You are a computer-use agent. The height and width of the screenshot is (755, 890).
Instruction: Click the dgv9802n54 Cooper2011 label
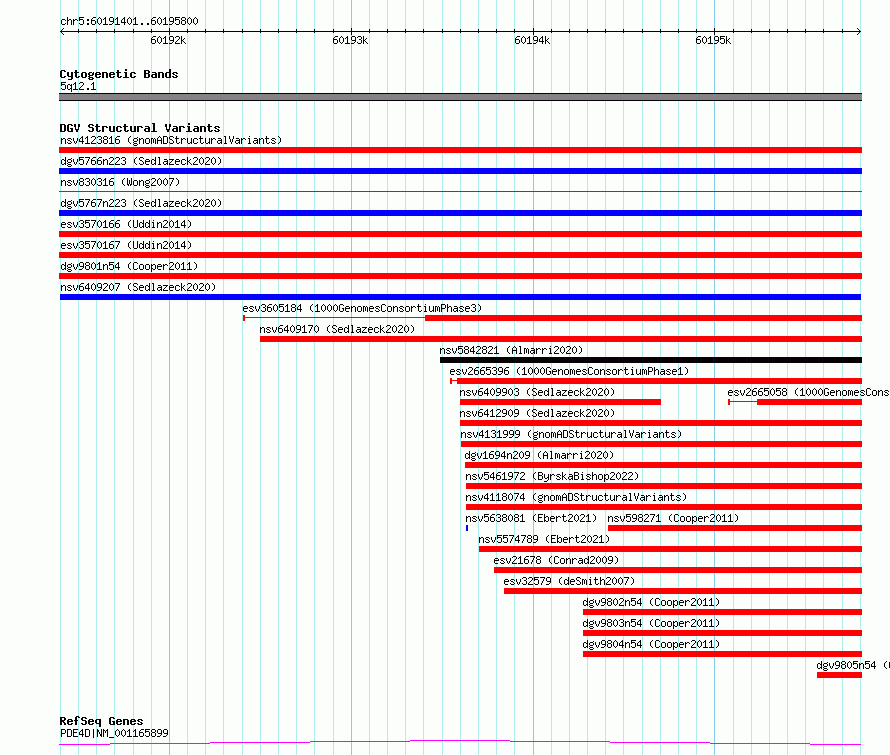point(651,602)
